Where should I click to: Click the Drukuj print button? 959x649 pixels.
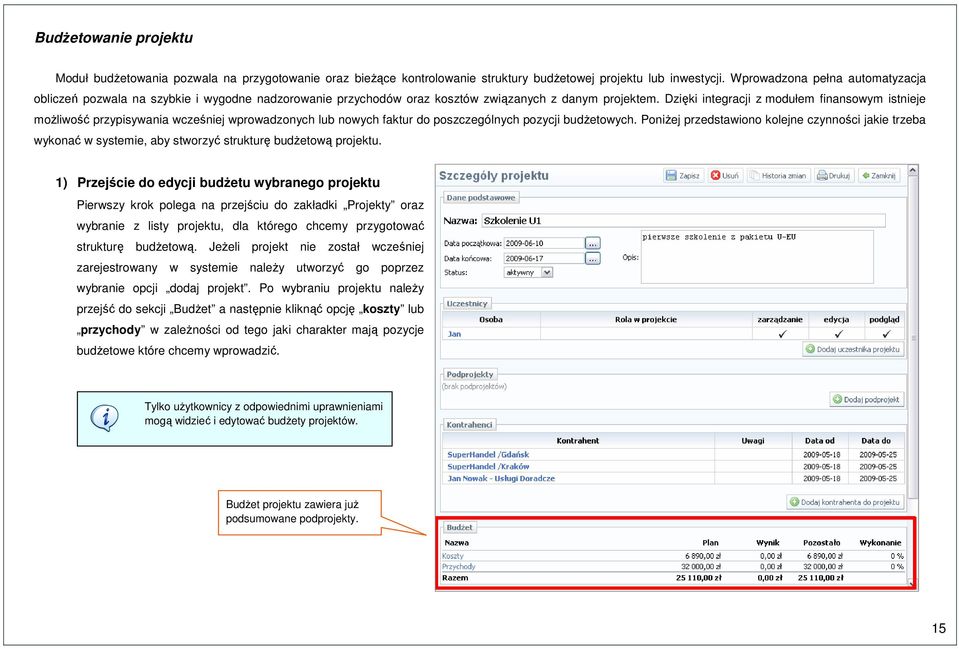(834, 176)
